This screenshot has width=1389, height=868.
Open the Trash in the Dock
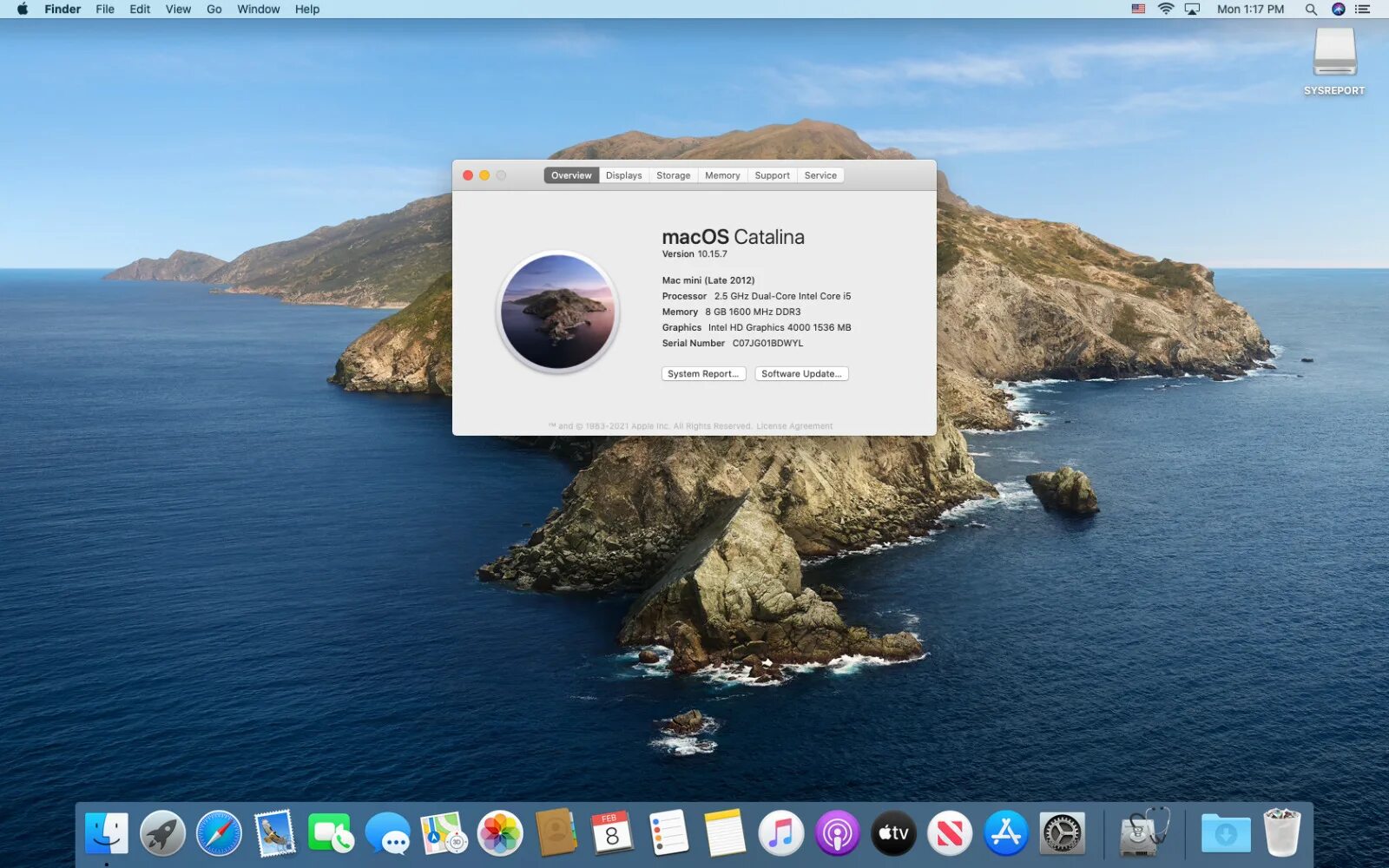point(1281,832)
